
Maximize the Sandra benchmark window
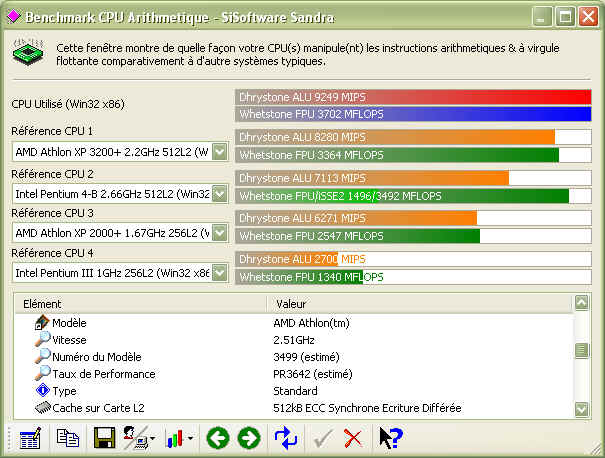[x=565, y=17]
